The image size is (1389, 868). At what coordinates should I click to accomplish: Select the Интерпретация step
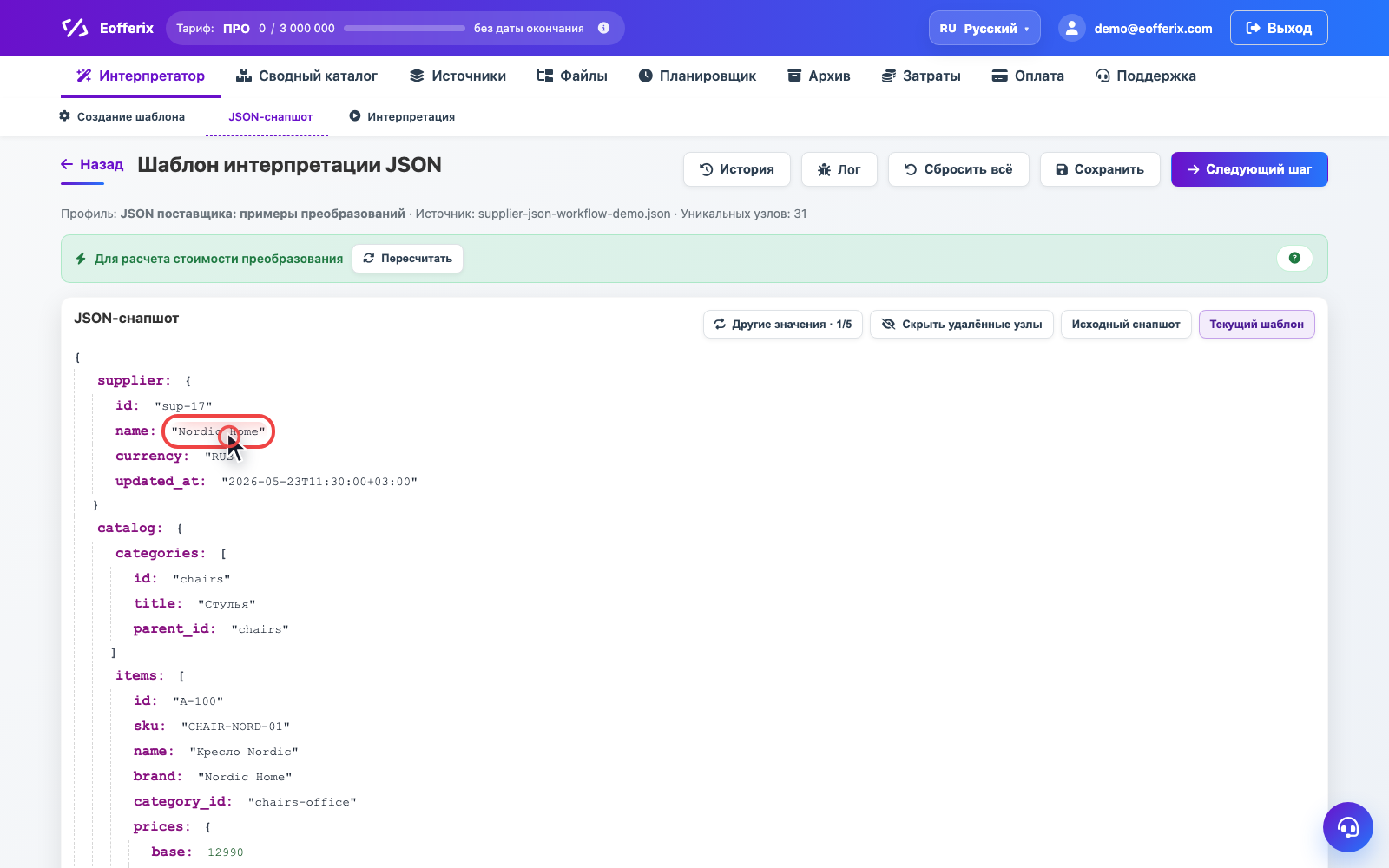tap(402, 116)
